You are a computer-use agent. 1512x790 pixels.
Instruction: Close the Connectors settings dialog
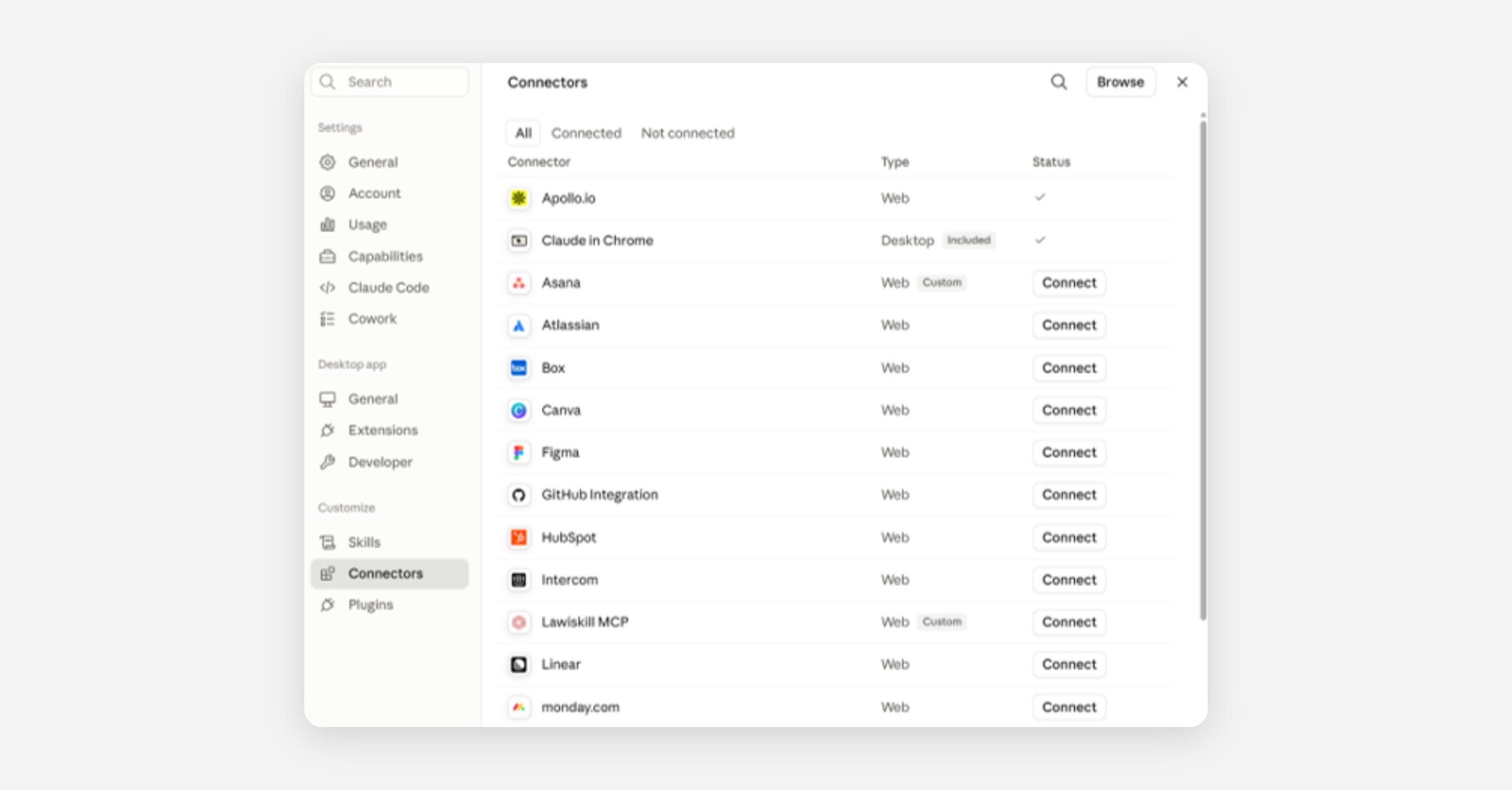(x=1182, y=83)
